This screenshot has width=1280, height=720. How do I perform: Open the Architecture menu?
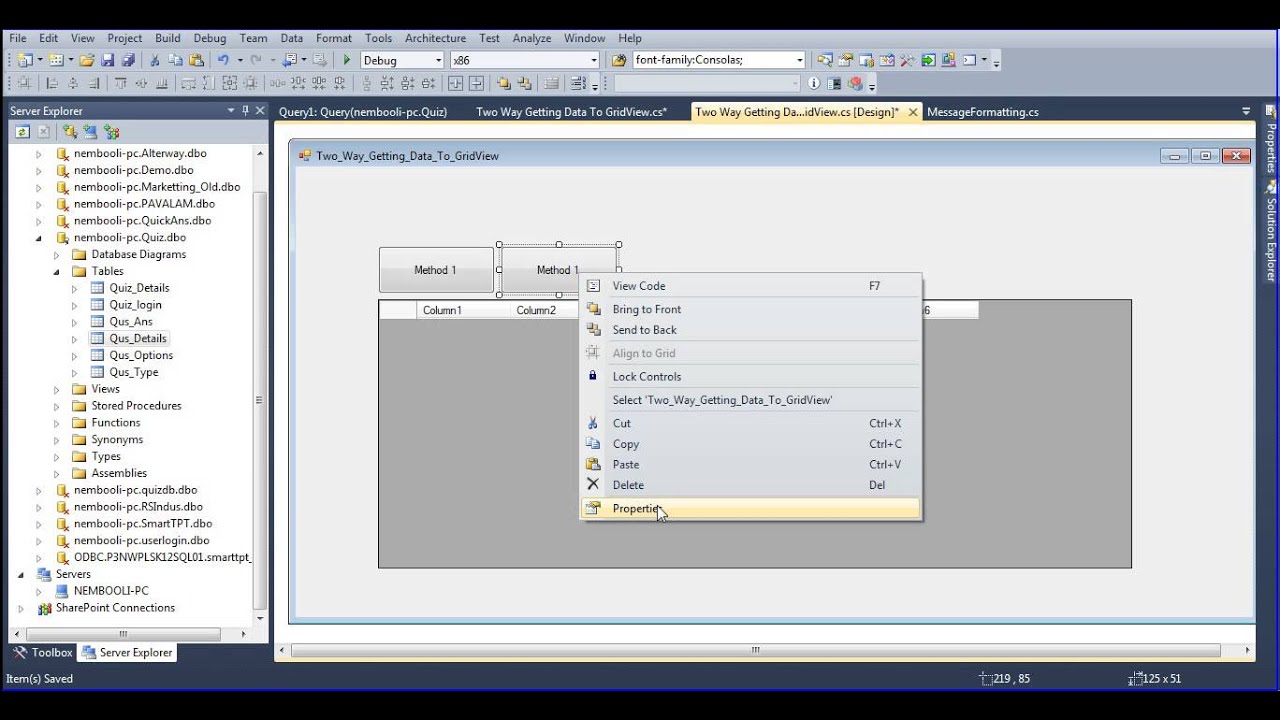tap(435, 38)
